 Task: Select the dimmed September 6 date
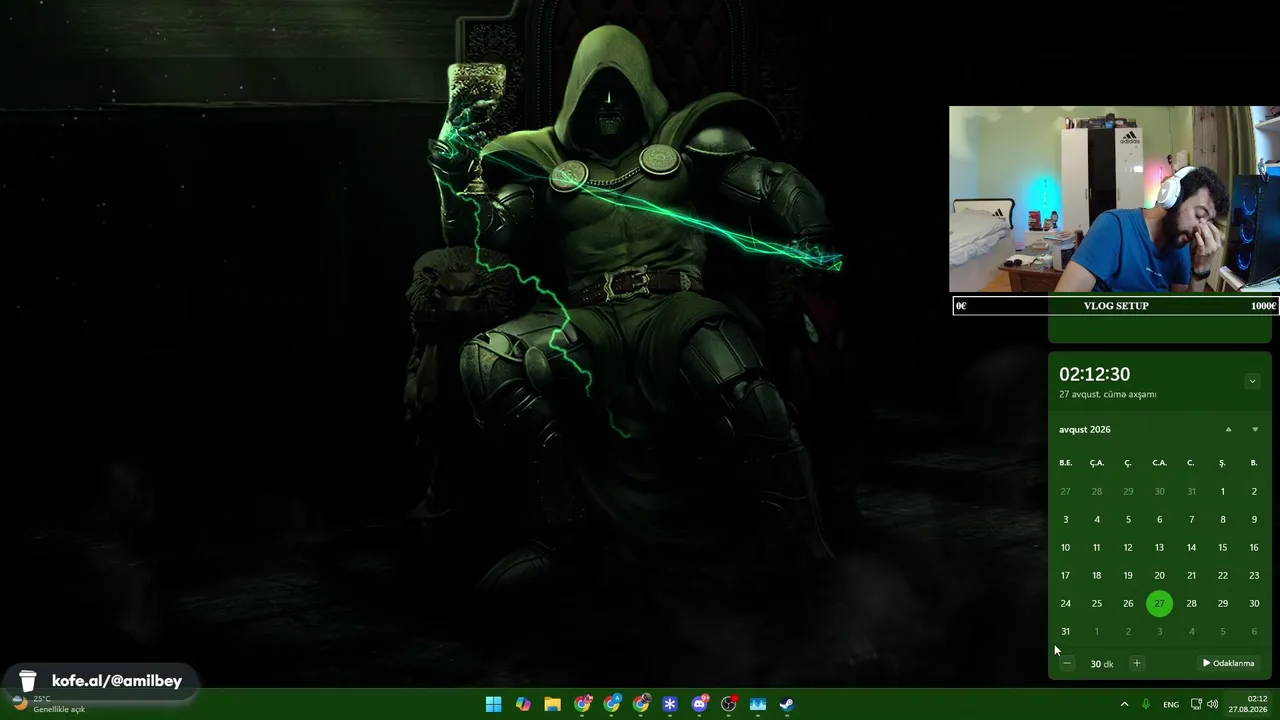tap(1254, 631)
